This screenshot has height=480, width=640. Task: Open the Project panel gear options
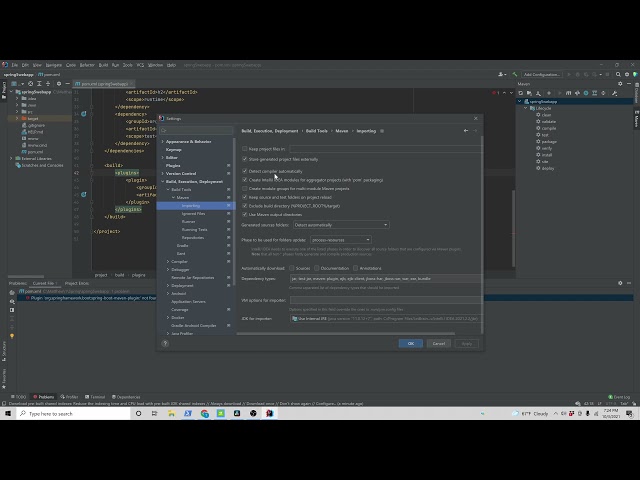click(59, 84)
